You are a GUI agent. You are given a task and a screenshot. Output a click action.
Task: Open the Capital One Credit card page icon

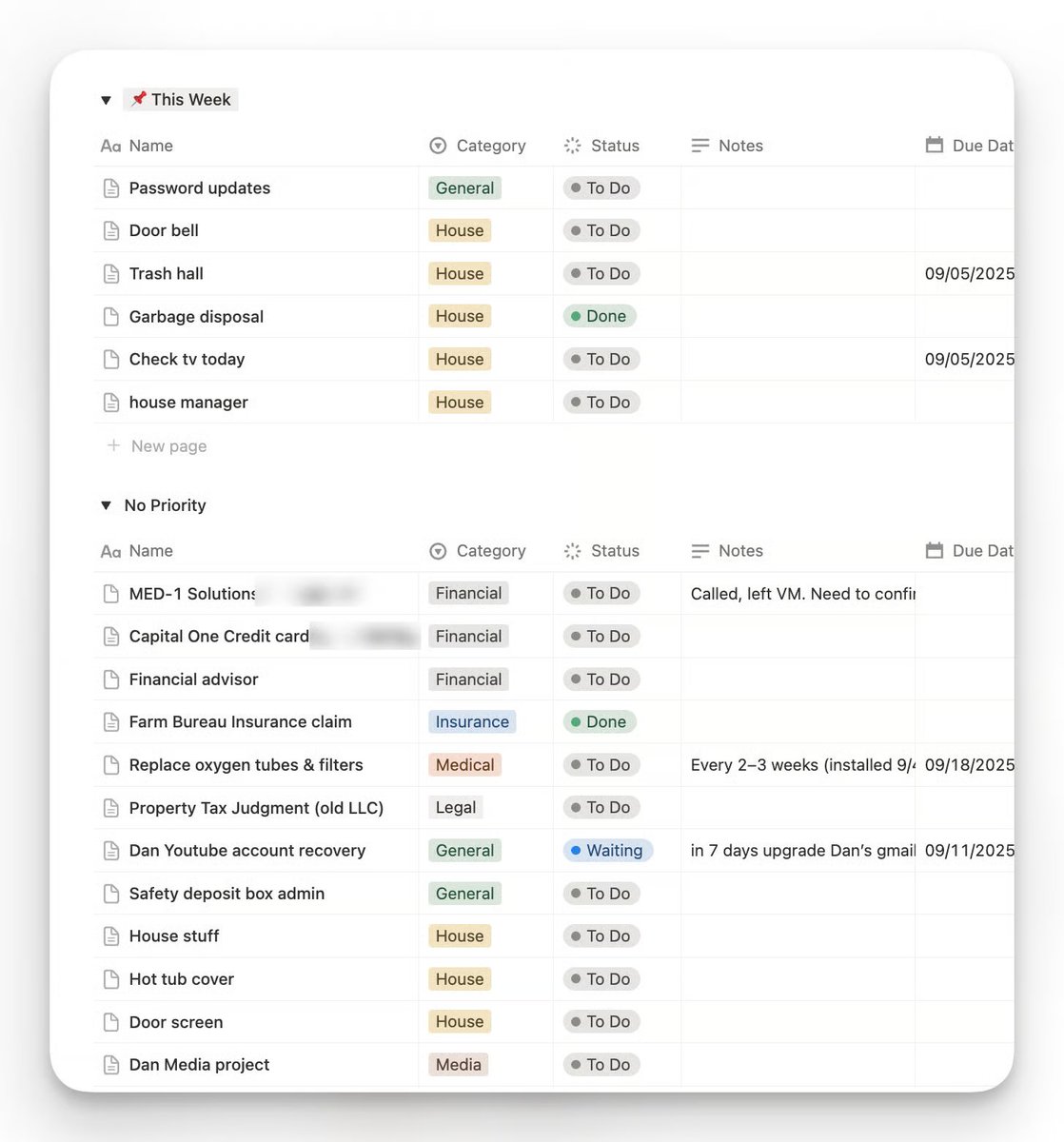tap(111, 637)
